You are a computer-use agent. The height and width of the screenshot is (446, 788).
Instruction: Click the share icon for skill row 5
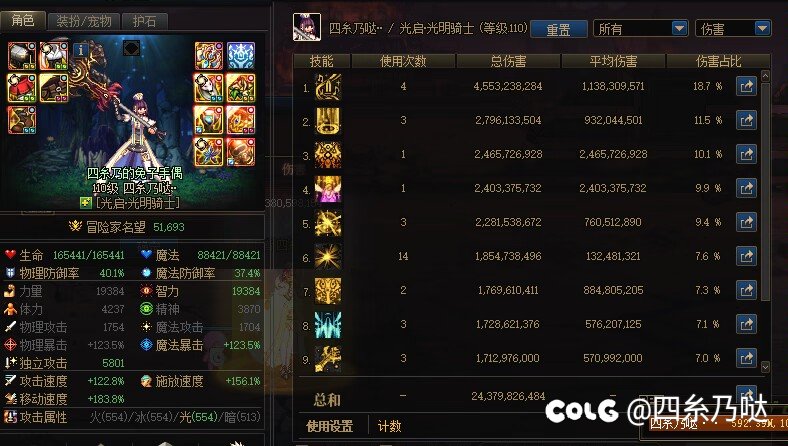click(x=746, y=222)
